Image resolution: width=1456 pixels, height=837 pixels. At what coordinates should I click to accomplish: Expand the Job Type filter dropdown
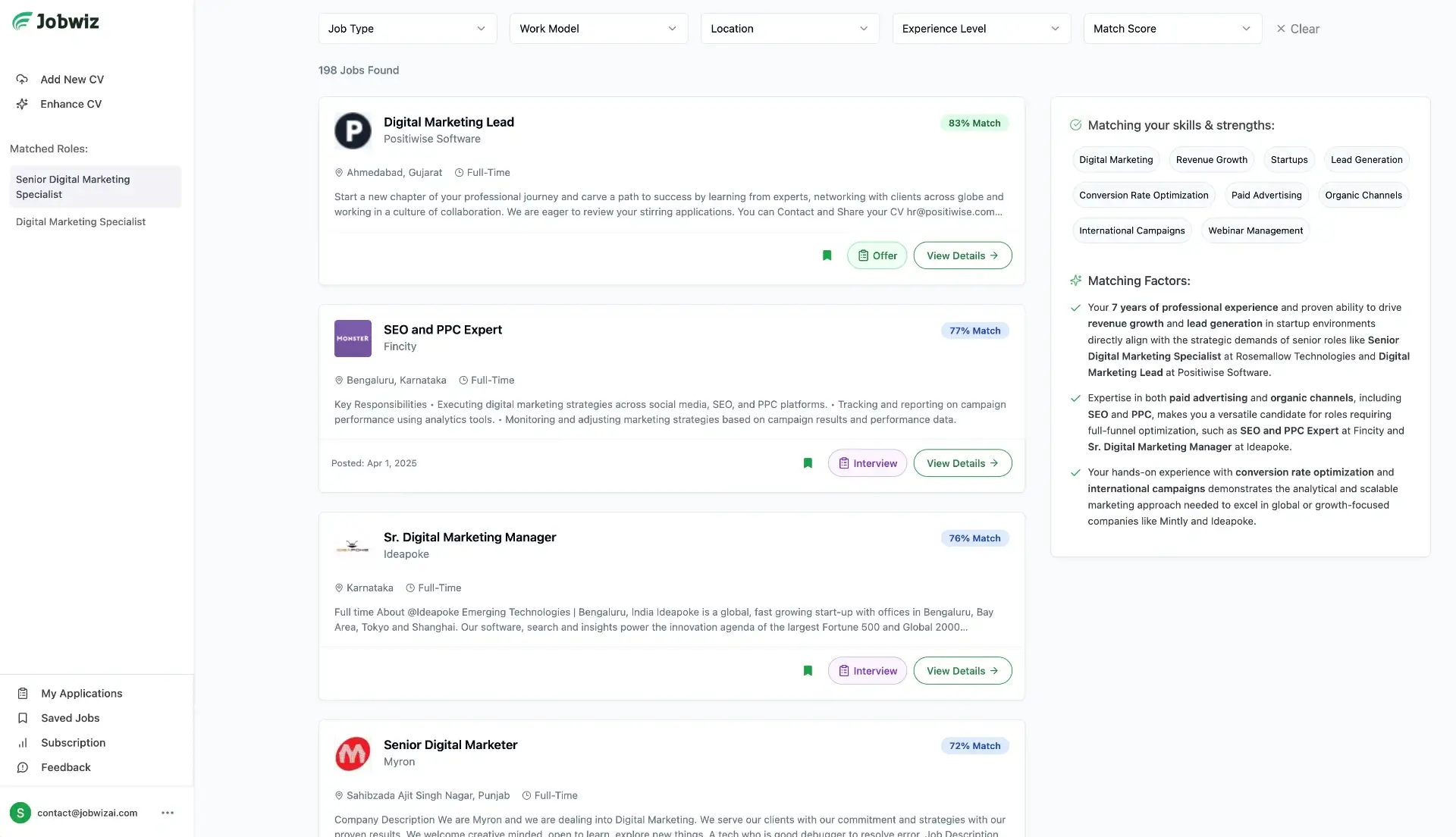click(407, 29)
